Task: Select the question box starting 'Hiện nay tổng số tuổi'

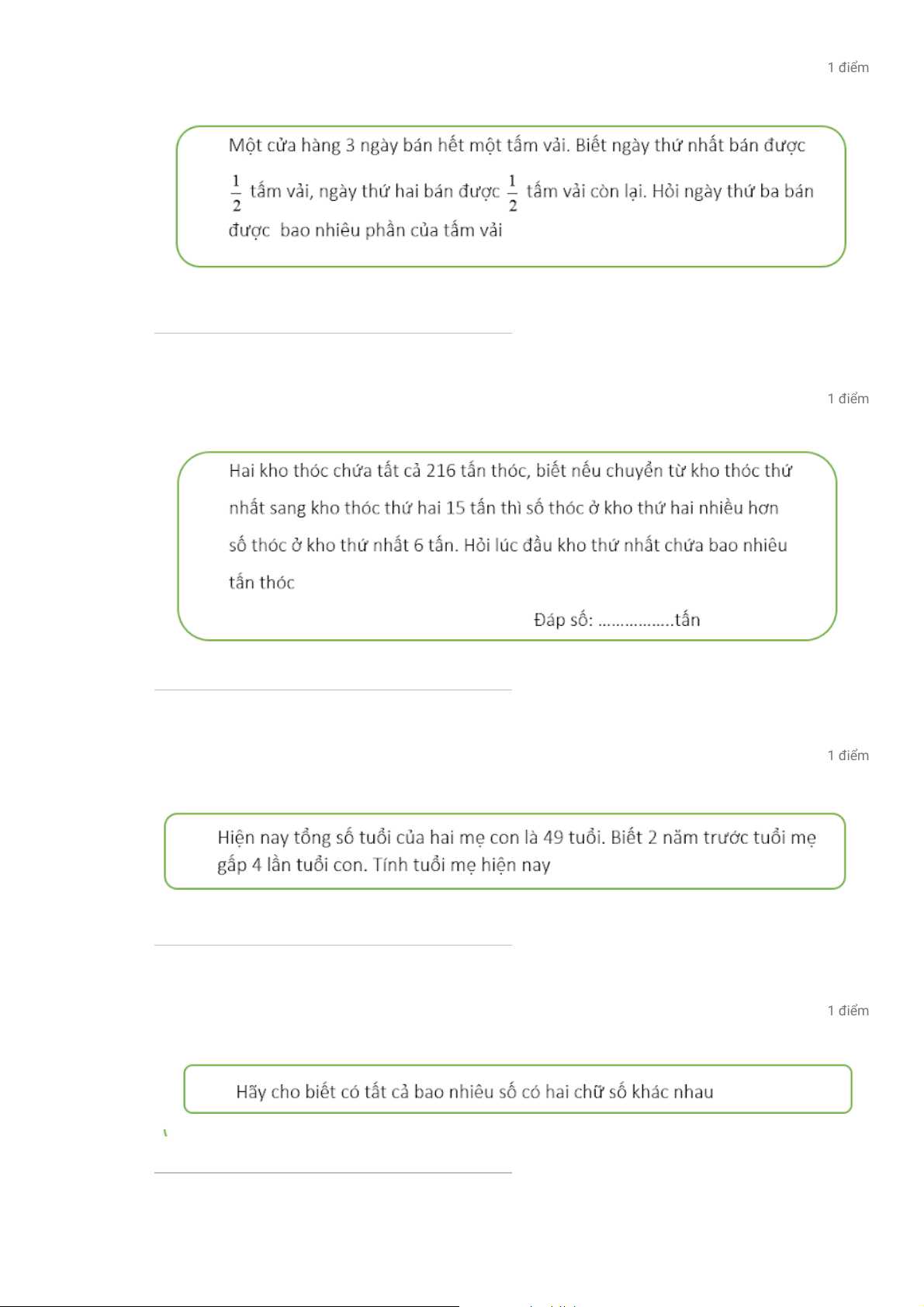Action: [504, 851]
